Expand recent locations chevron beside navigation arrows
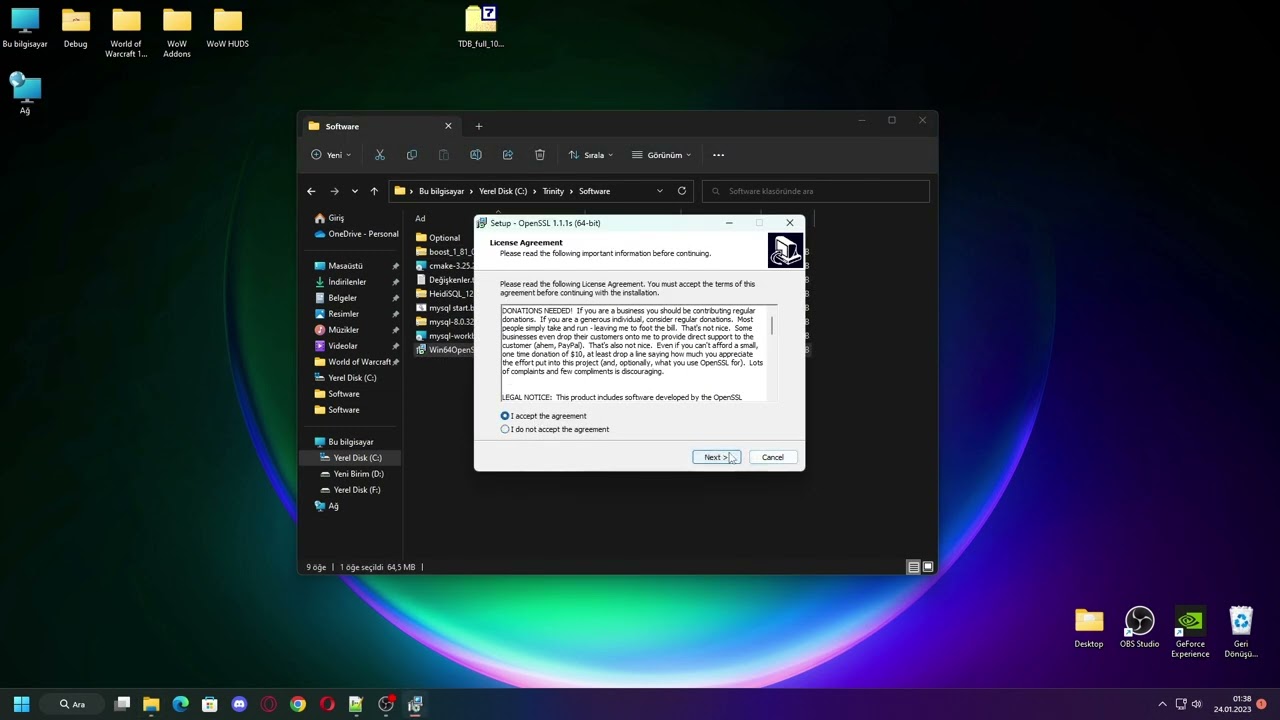The width and height of the screenshot is (1280, 720). click(x=354, y=191)
